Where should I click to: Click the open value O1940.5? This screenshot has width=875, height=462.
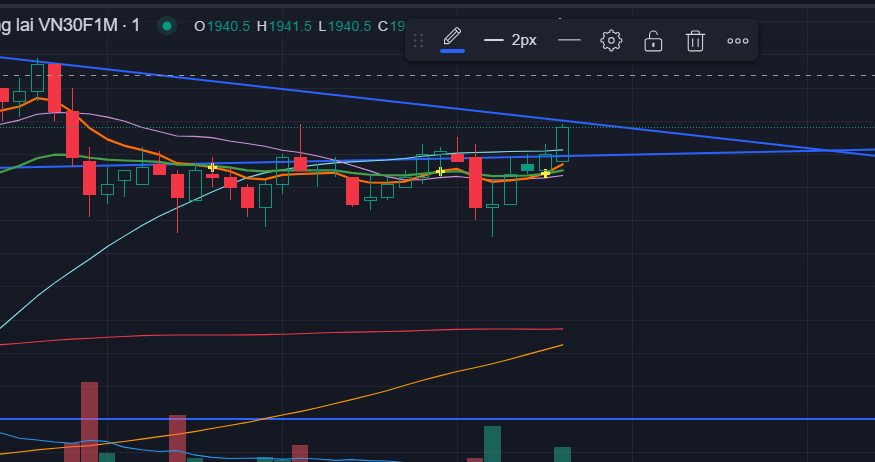point(222,26)
